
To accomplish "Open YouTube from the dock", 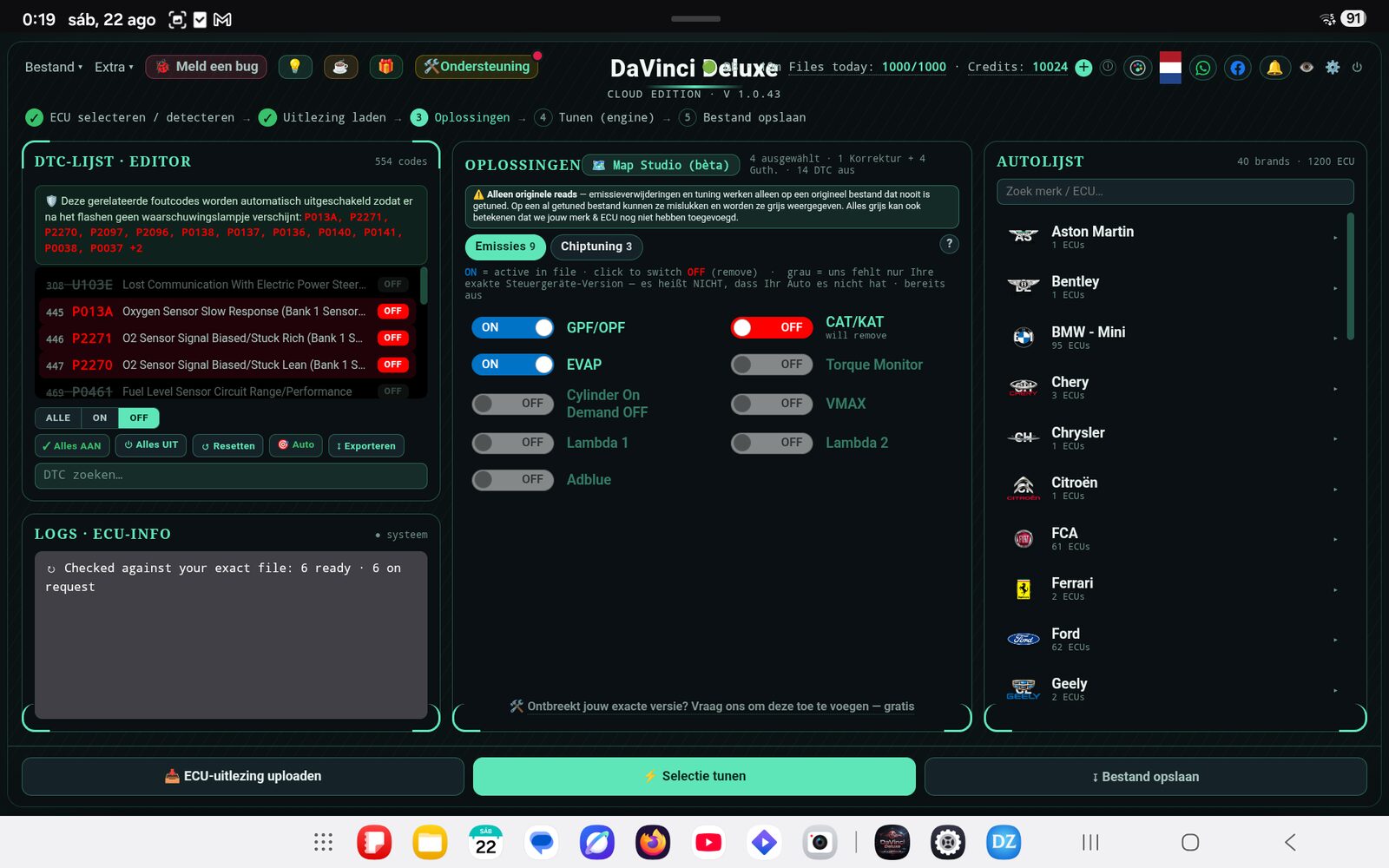I will click(x=708, y=842).
